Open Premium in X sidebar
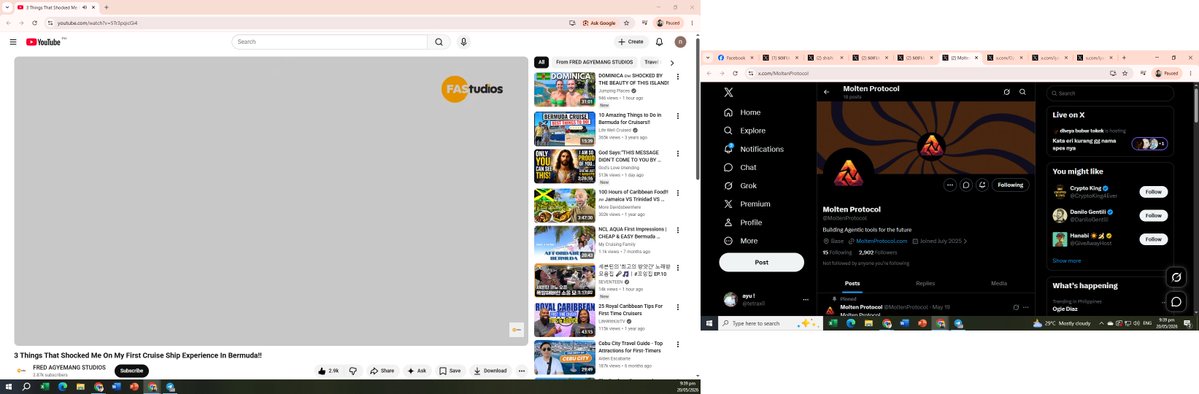 tap(747, 204)
